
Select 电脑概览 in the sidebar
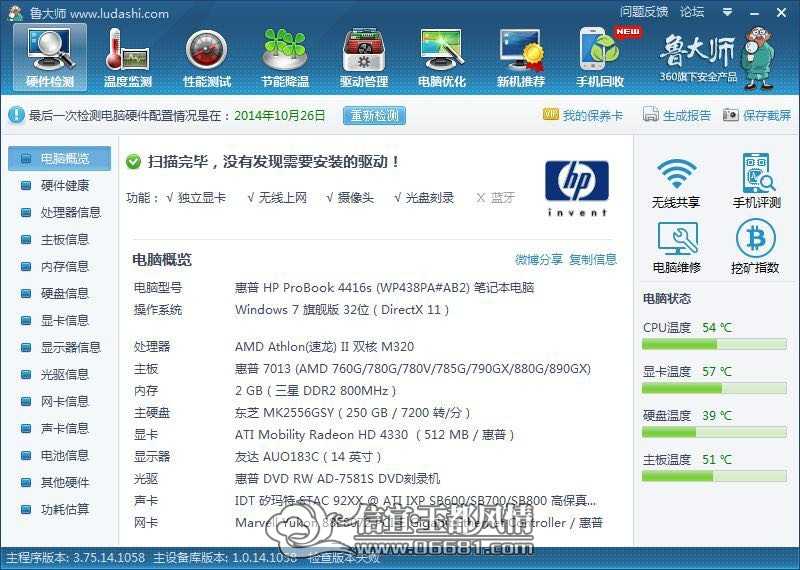pos(59,159)
